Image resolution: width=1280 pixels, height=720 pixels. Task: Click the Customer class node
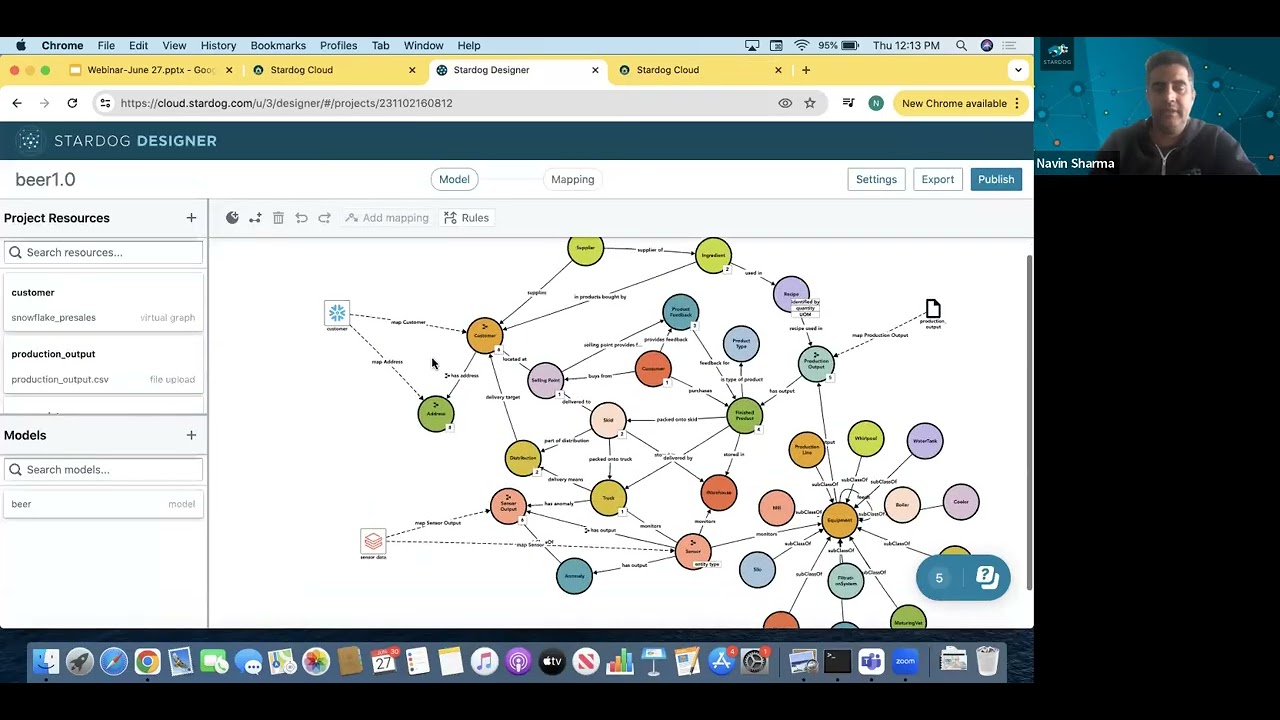click(484, 335)
